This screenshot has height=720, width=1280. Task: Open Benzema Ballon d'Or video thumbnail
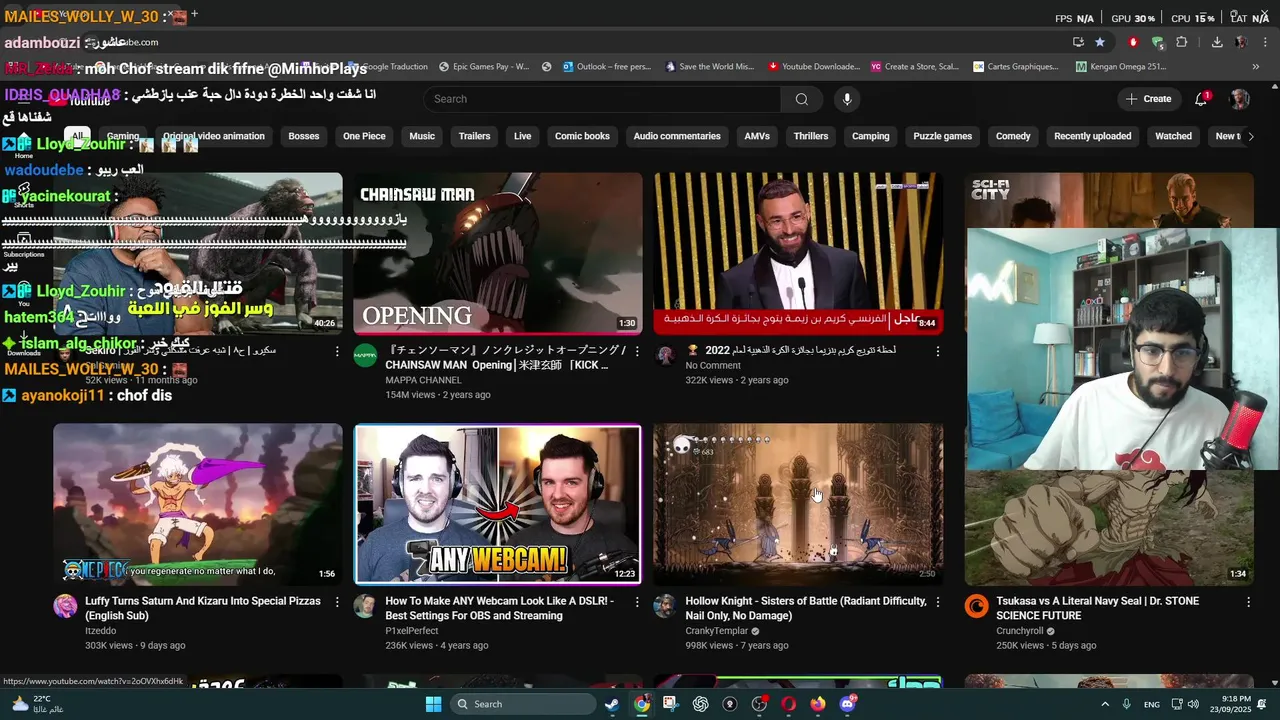[x=798, y=254]
